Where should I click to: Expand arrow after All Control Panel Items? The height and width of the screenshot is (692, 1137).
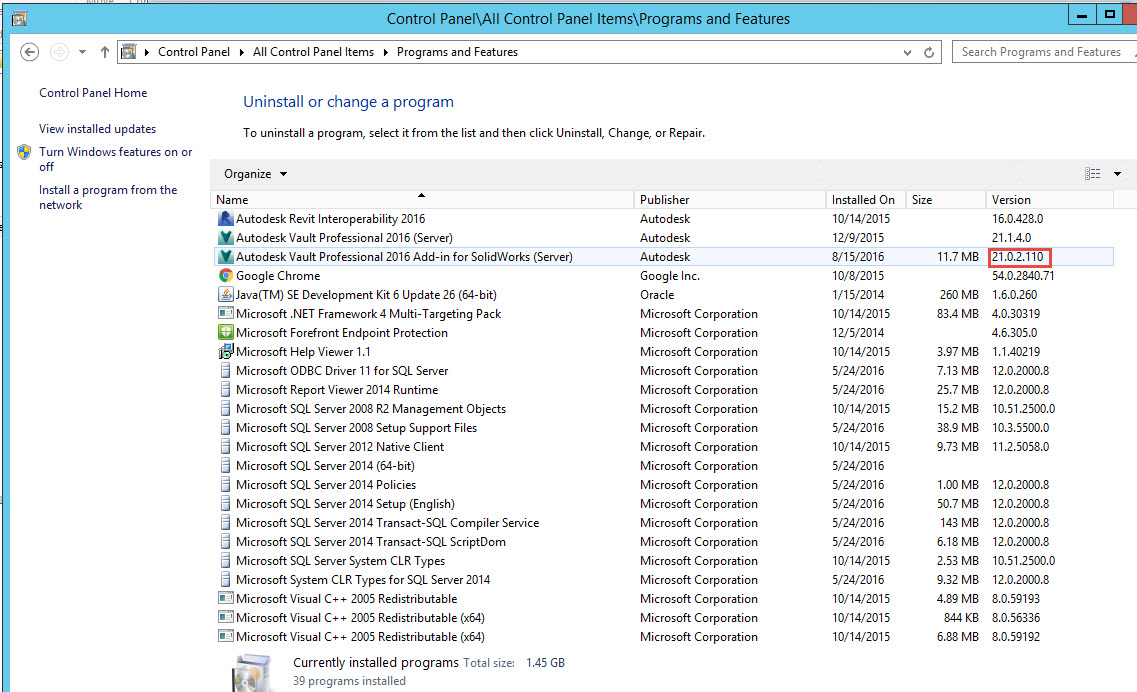(x=385, y=52)
